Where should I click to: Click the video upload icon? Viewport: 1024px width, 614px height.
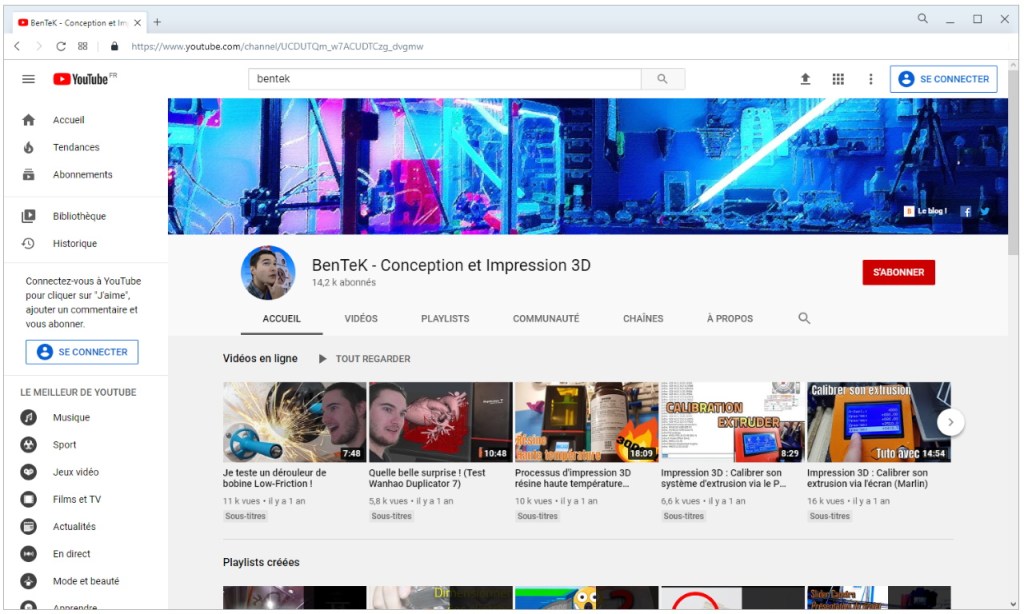[805, 78]
